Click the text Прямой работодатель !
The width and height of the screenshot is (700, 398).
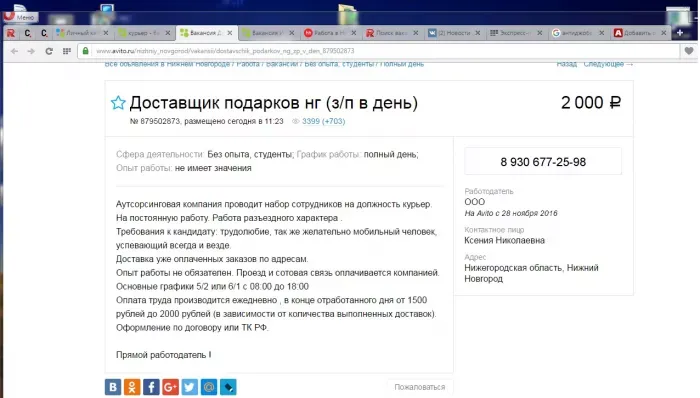pos(163,355)
